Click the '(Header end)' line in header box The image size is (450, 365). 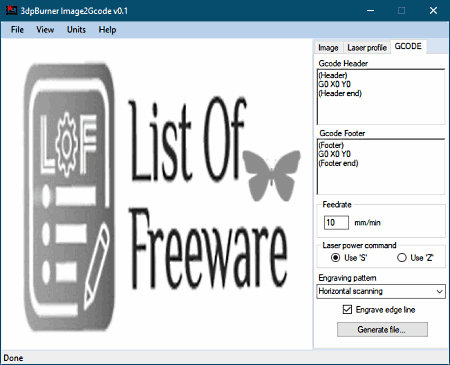340,93
